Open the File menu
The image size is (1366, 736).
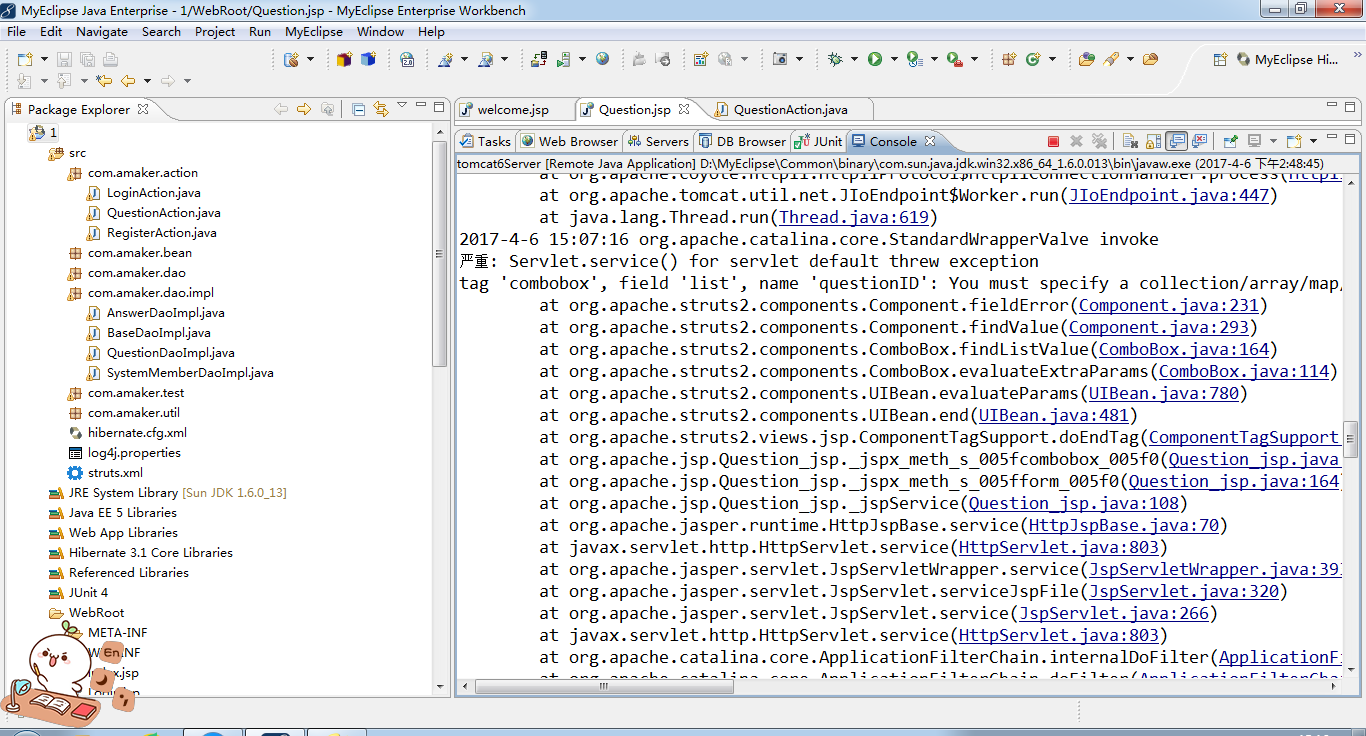(x=16, y=31)
